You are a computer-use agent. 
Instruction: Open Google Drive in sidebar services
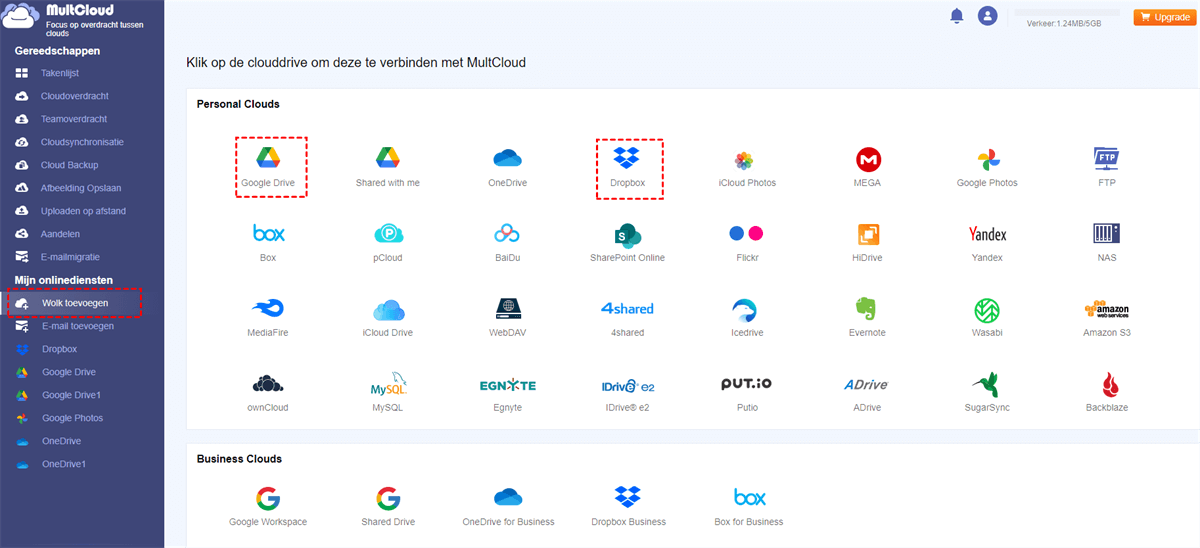coord(68,372)
